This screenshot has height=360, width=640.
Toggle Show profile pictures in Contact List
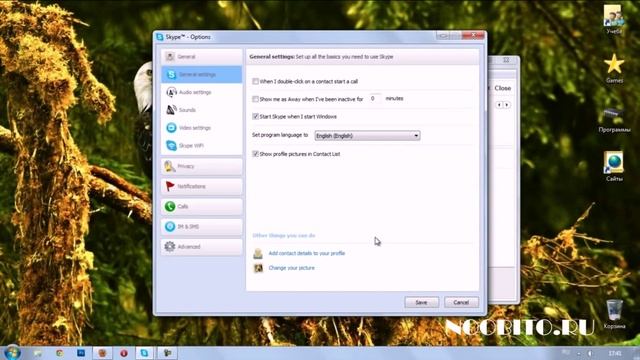[256, 154]
